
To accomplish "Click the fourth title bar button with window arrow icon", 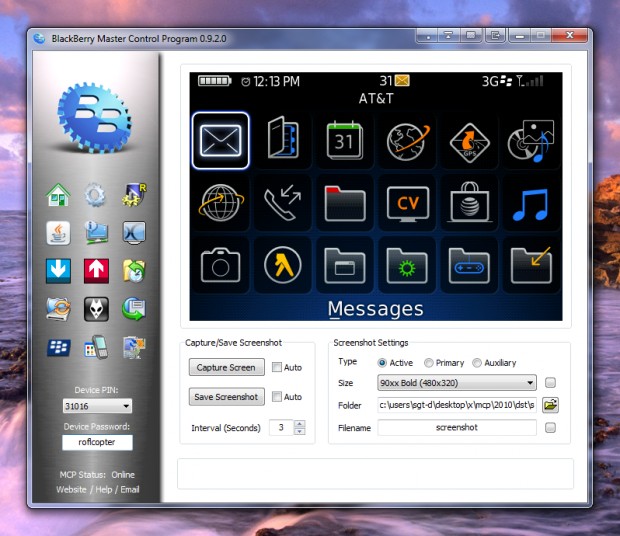I will click(495, 36).
